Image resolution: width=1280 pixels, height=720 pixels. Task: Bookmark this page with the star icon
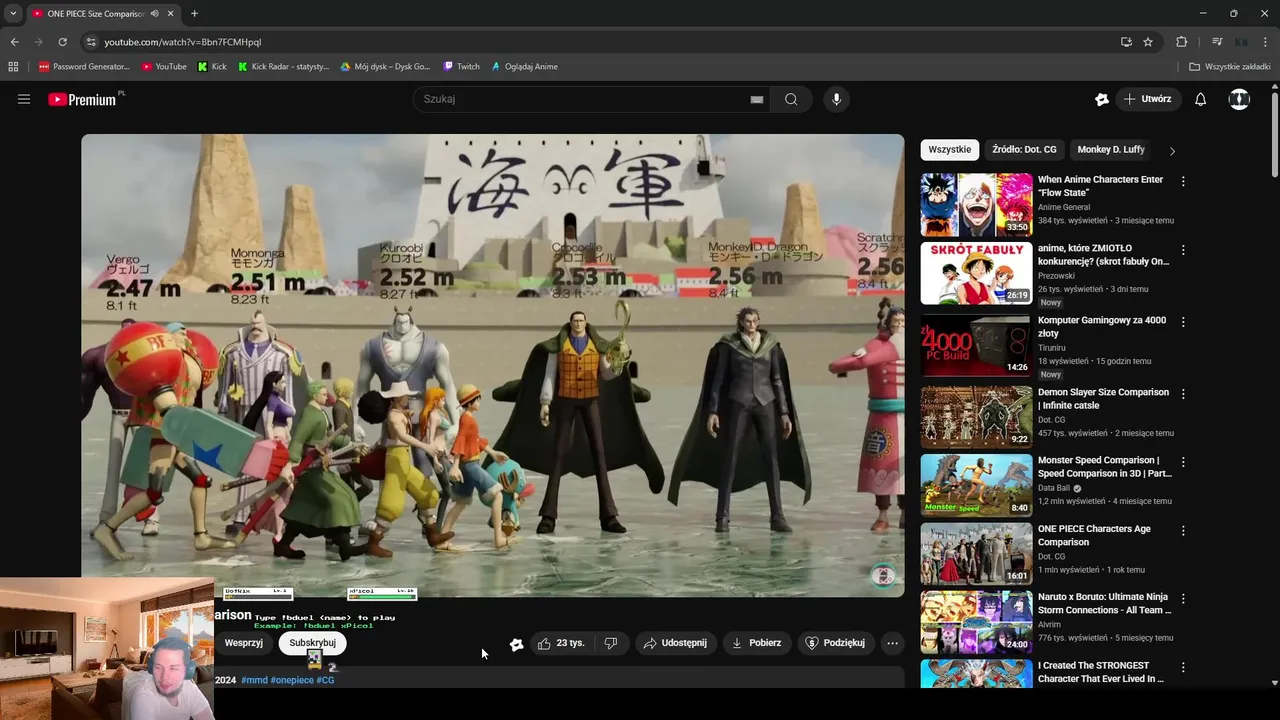click(x=1148, y=42)
